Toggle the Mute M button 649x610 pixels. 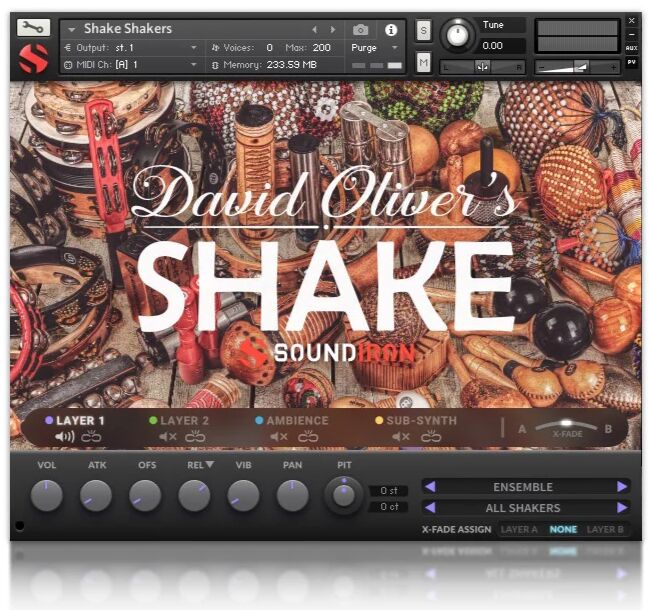click(423, 63)
